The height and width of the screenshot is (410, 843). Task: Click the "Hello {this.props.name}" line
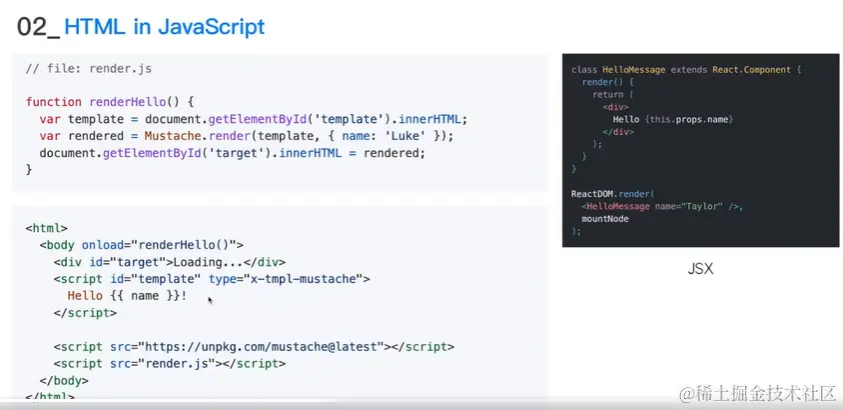tap(673, 119)
